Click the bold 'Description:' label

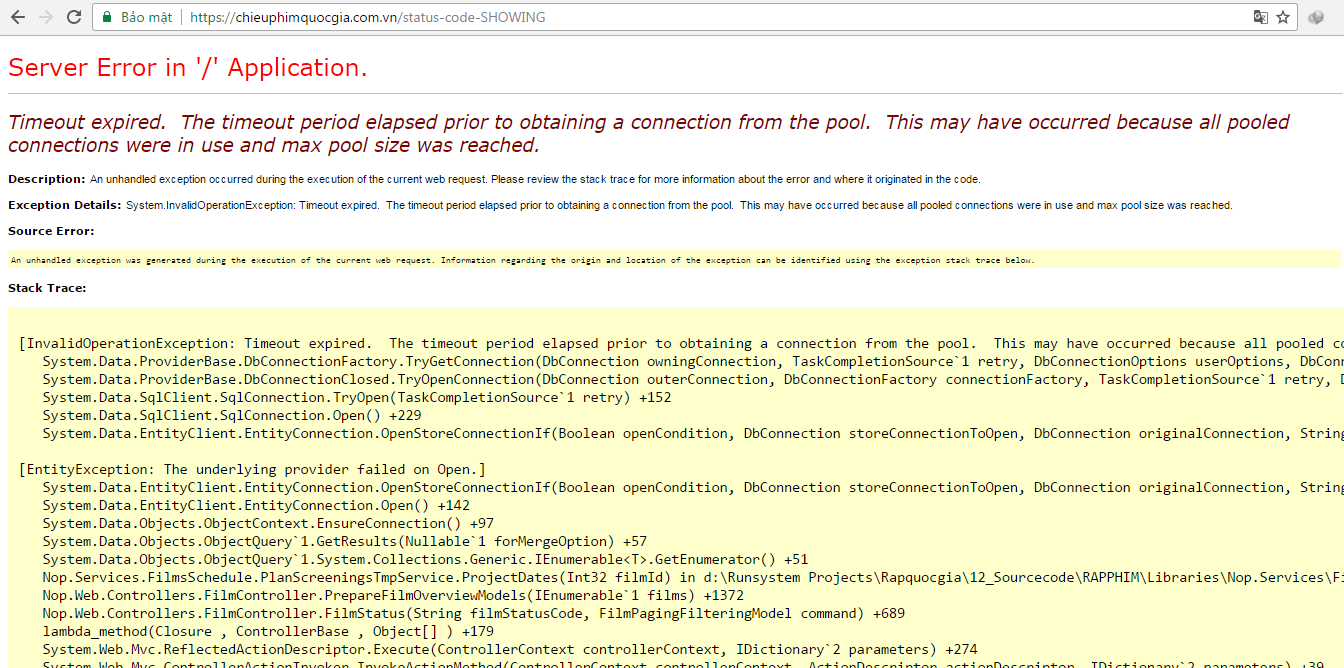click(47, 179)
